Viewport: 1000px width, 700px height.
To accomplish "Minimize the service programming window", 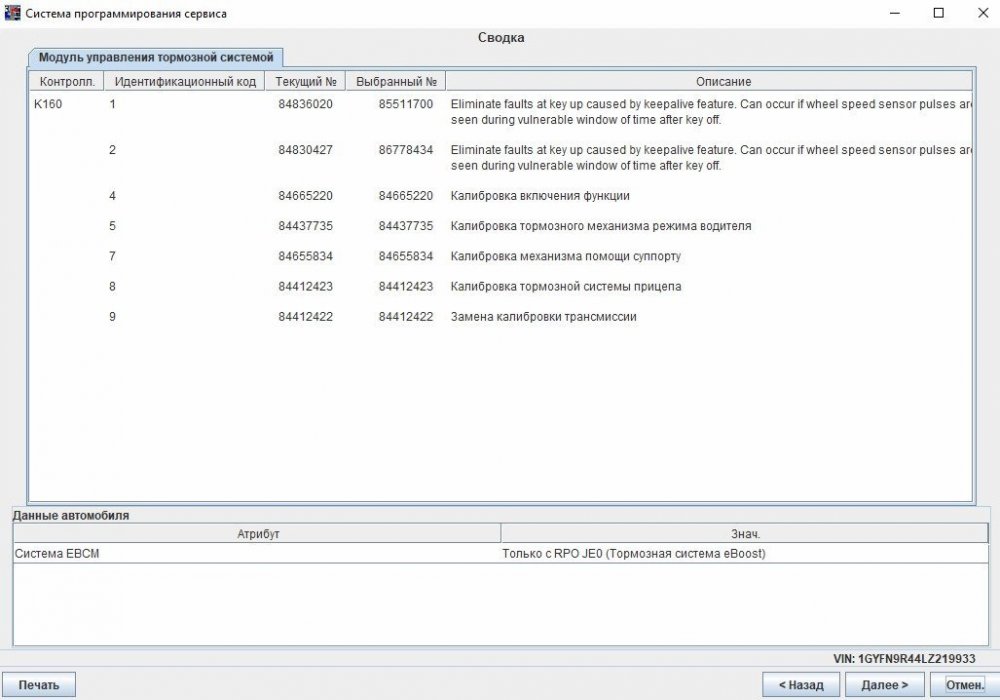I will pos(892,13).
